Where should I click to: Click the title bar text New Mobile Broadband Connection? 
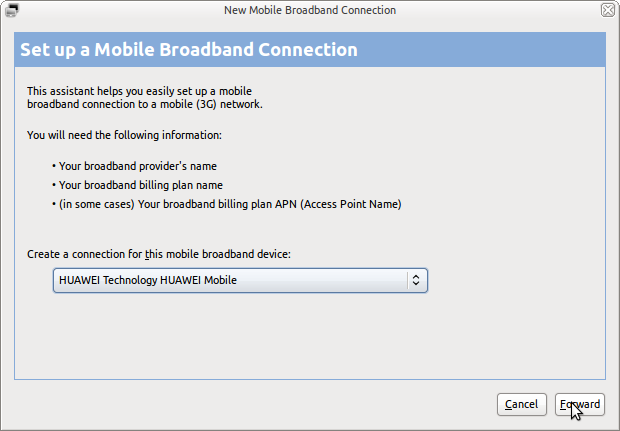point(310,10)
